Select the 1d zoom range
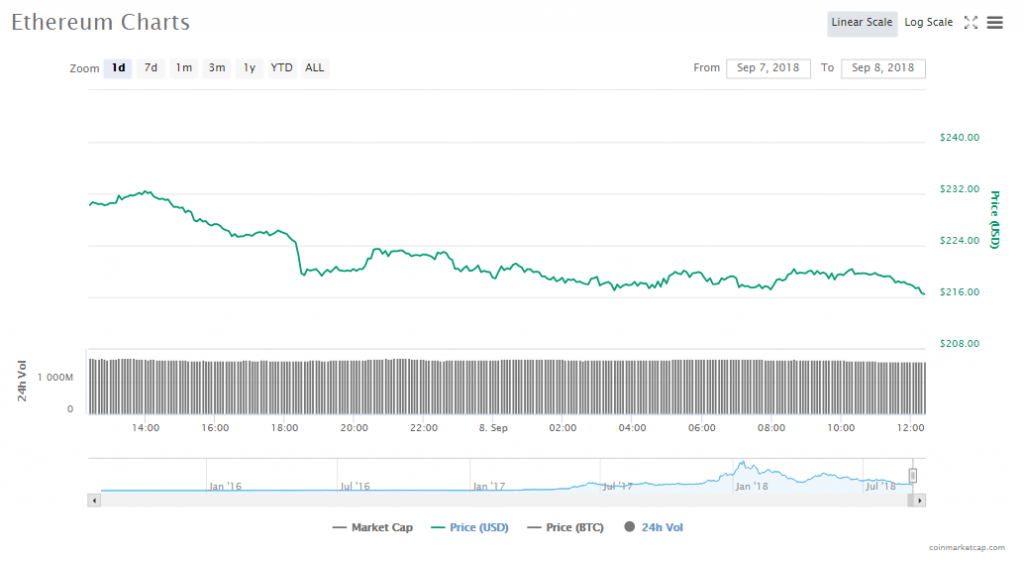Screen dimensions: 1024x562 [118, 68]
